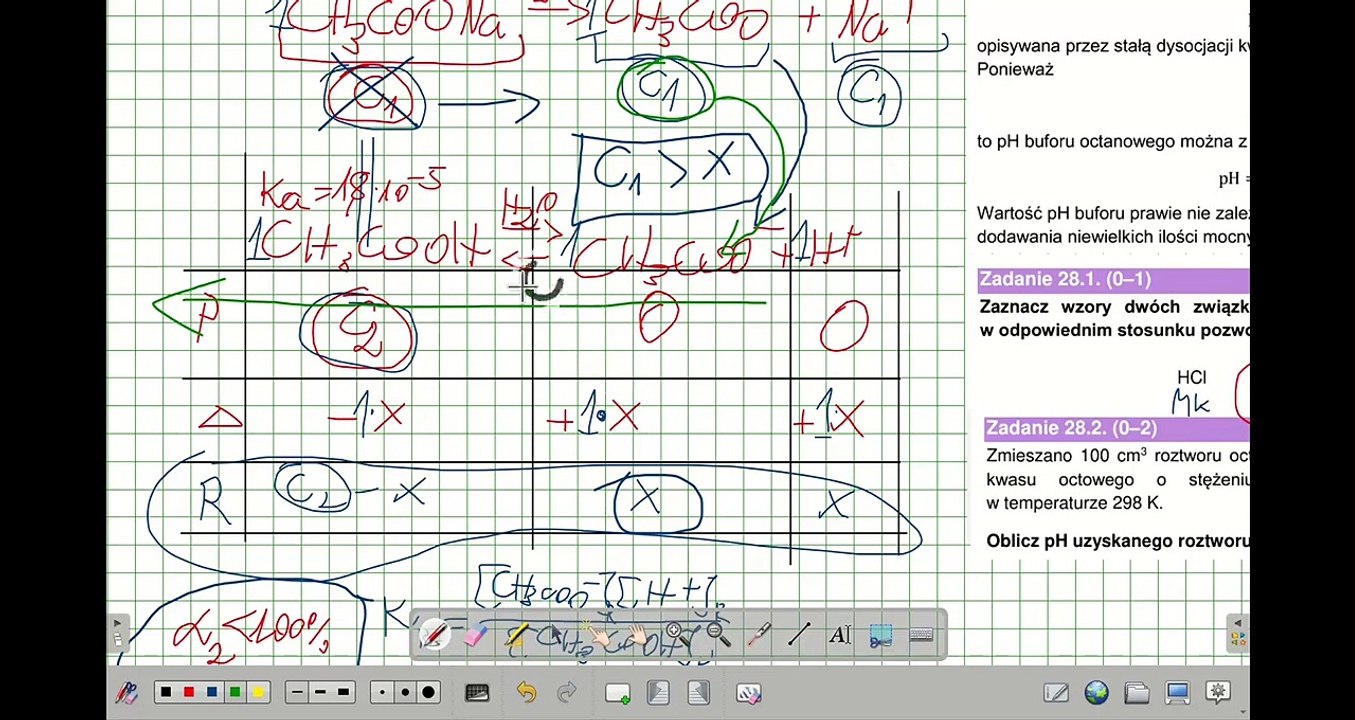Viewport: 1355px width, 720px height.
Task: Set the thick line width
Action: 343,692
